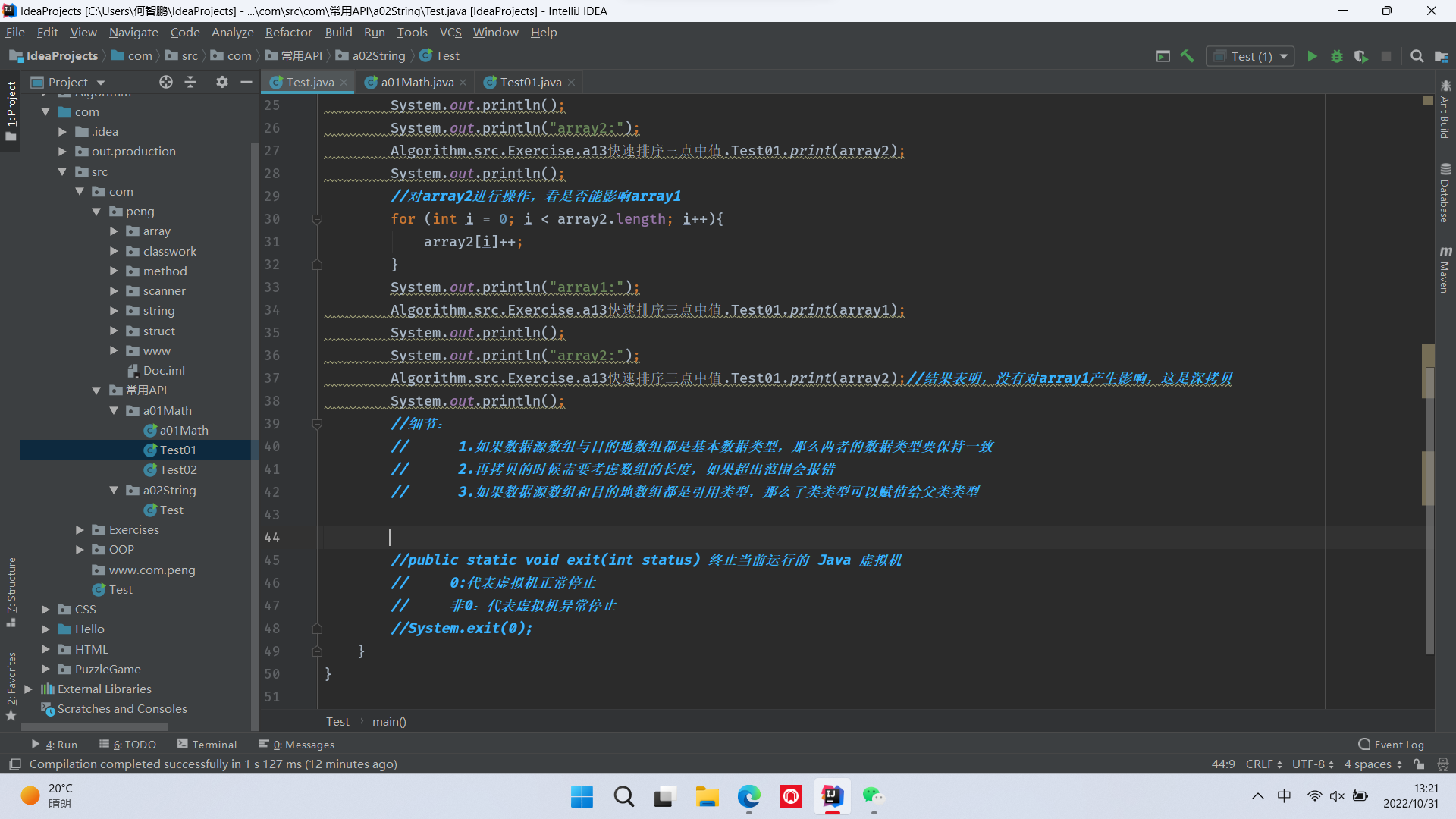Collapse the a01Math folder

114,410
